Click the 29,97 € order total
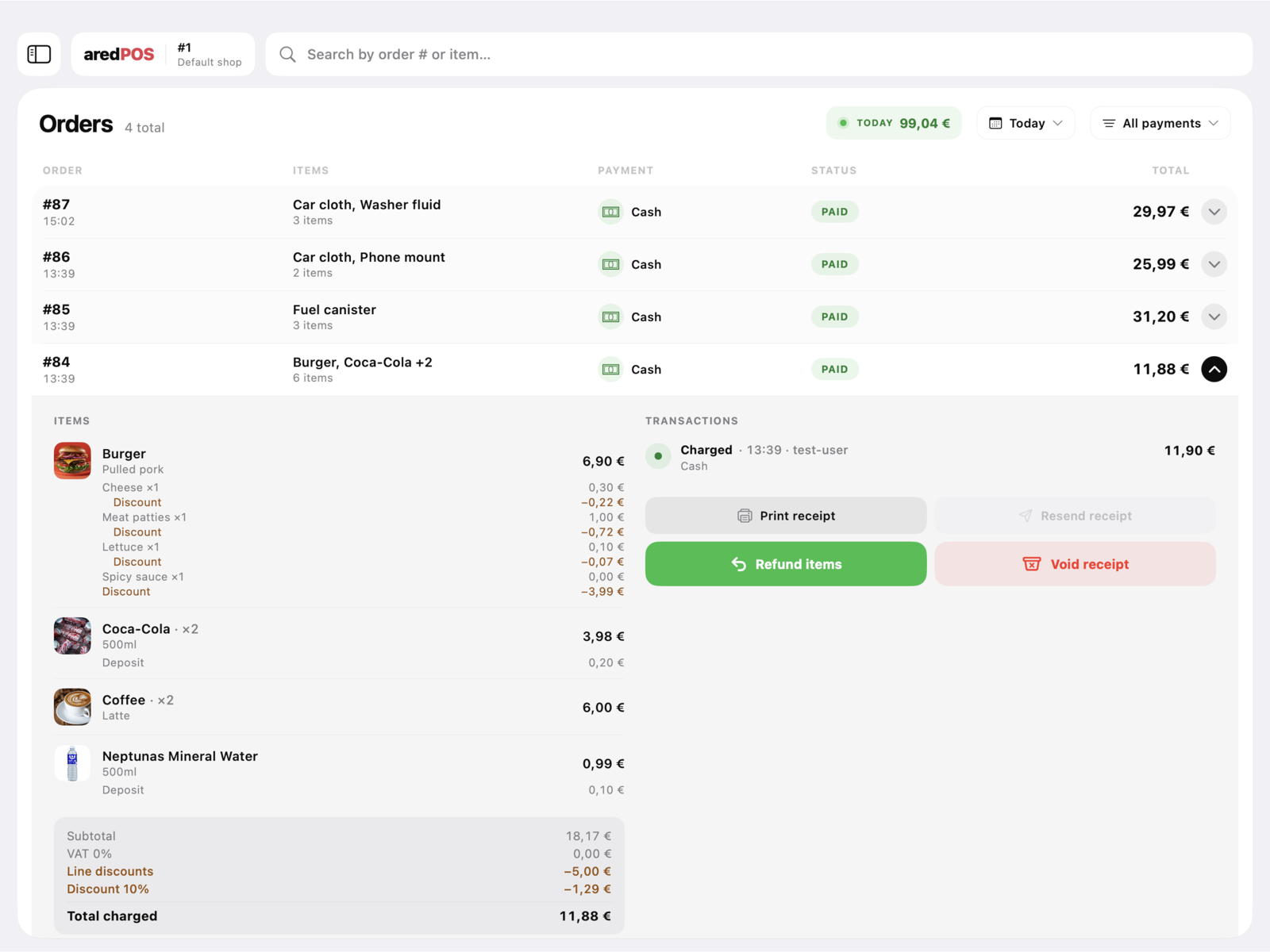 pos(1160,212)
